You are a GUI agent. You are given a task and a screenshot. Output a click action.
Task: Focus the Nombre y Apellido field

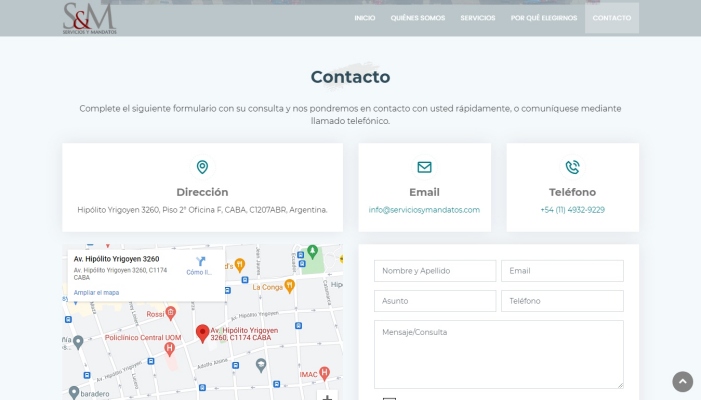(x=435, y=271)
